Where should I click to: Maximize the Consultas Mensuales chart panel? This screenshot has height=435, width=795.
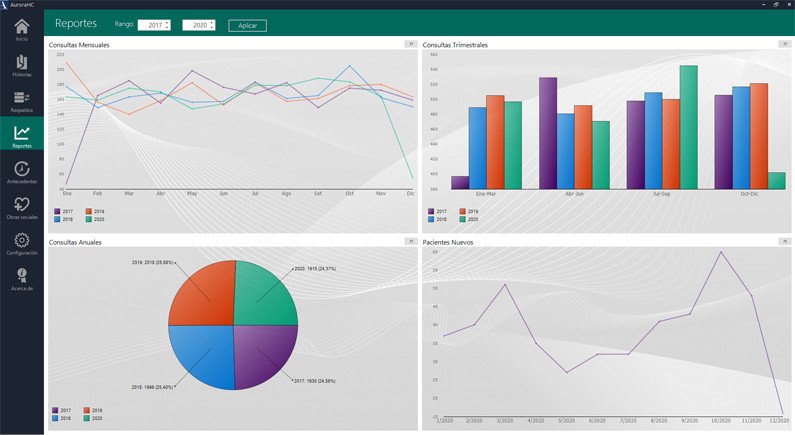409,44
